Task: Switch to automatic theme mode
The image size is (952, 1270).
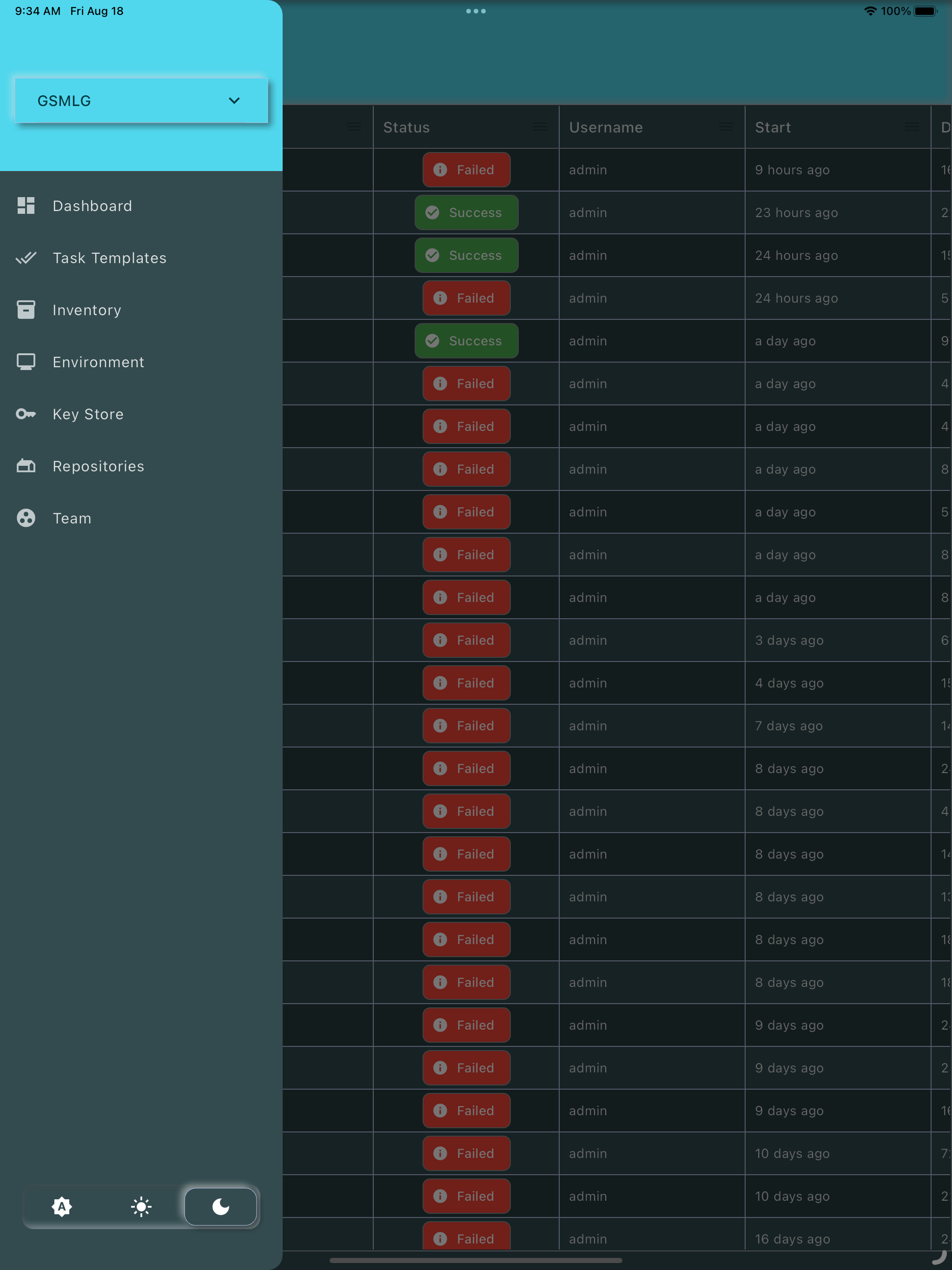Action: coord(61,1206)
